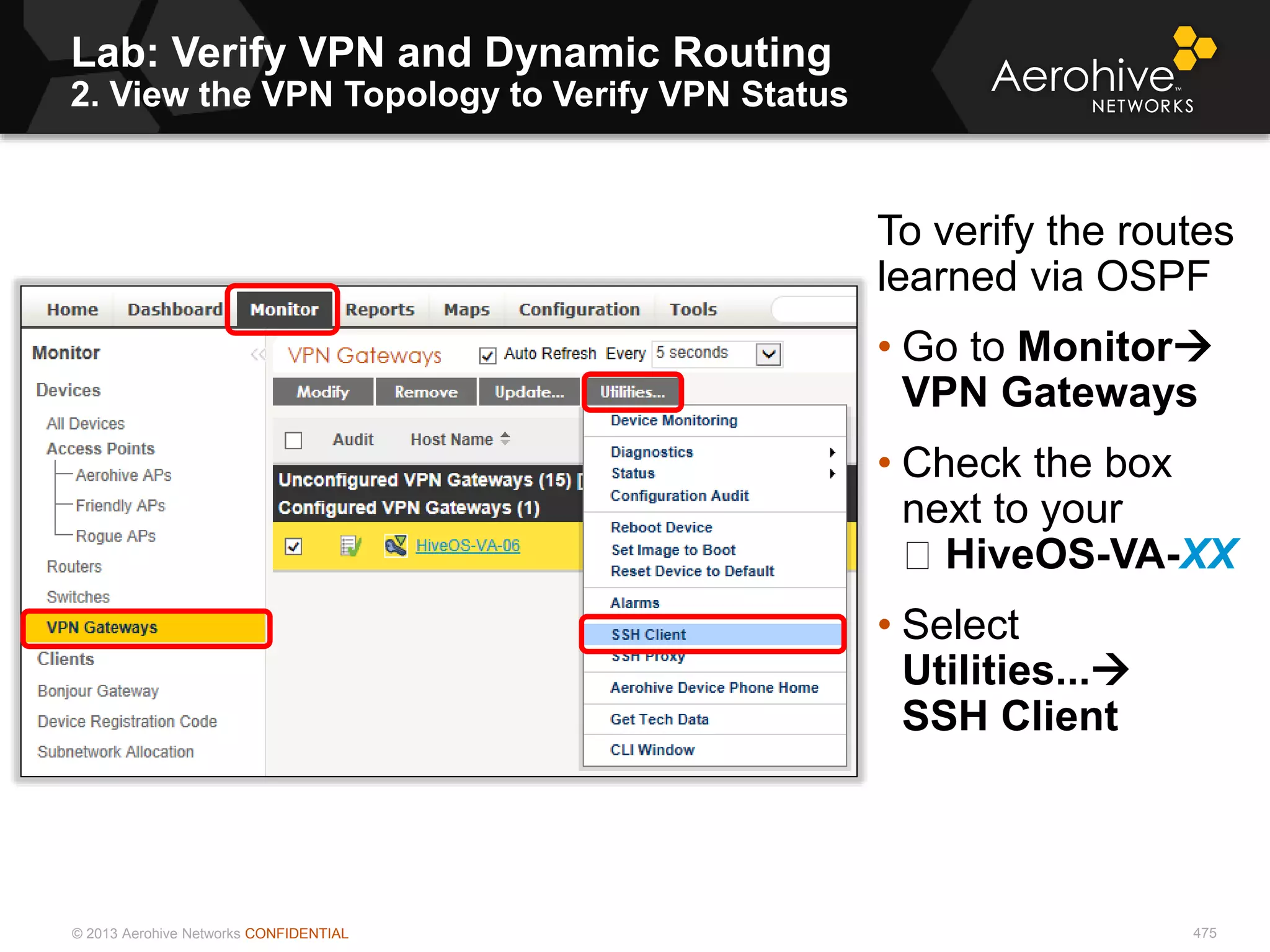Launch SSH Client from the menu
The height and width of the screenshot is (952, 1270).
(x=713, y=635)
